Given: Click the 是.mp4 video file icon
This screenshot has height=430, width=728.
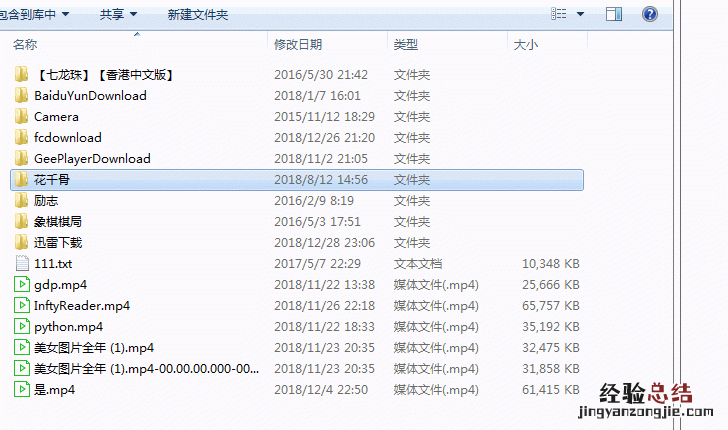Looking at the screenshot, I should tap(22, 389).
